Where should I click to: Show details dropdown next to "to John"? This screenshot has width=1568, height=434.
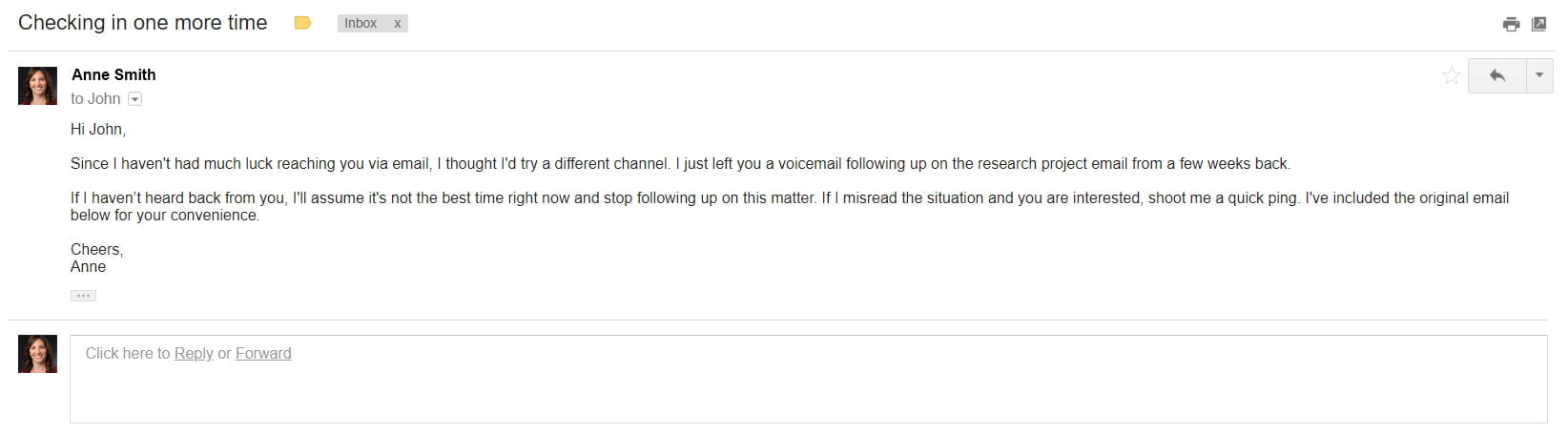(x=135, y=99)
